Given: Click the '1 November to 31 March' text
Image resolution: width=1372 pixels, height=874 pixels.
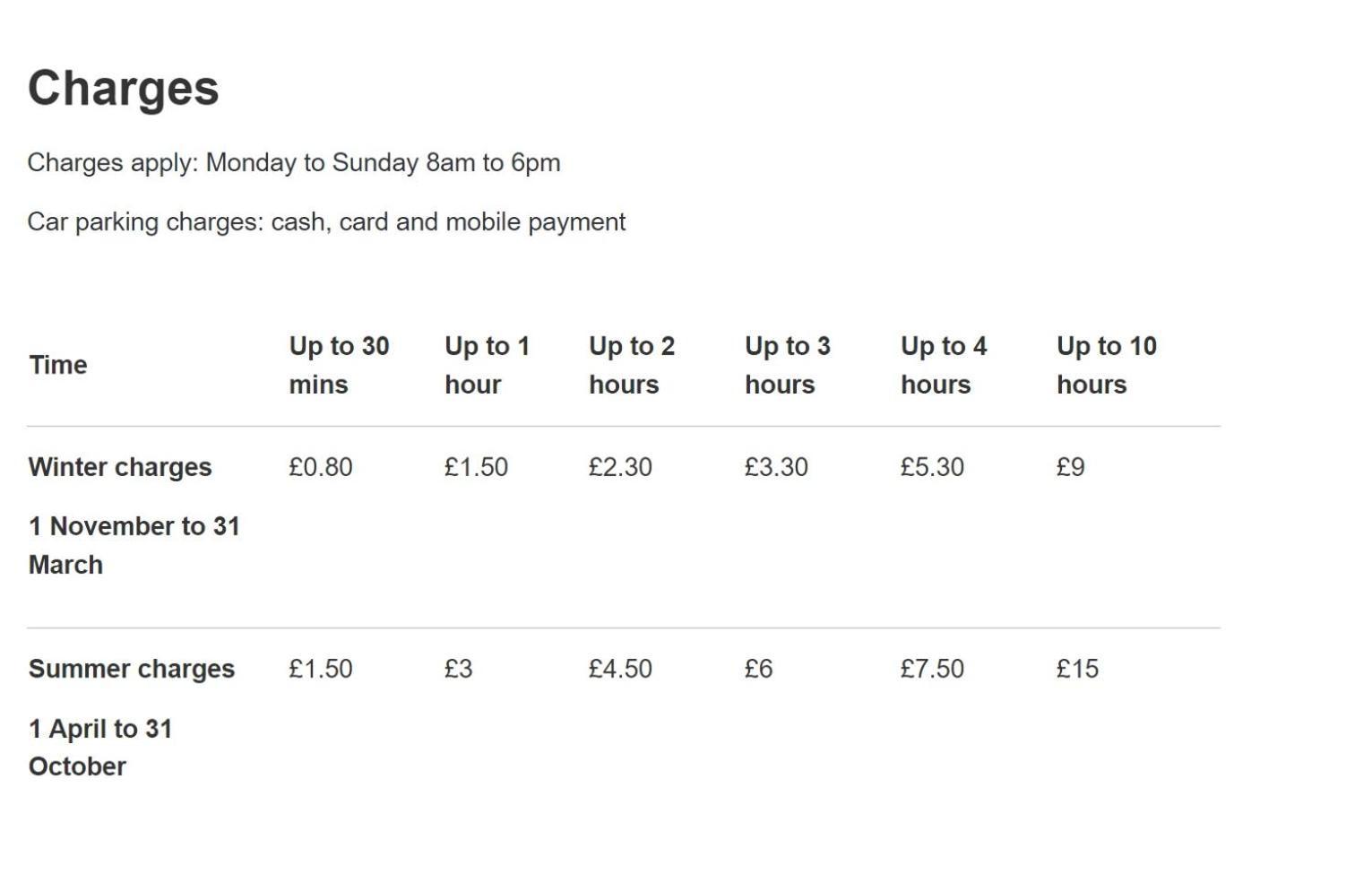Looking at the screenshot, I should (x=134, y=545).
